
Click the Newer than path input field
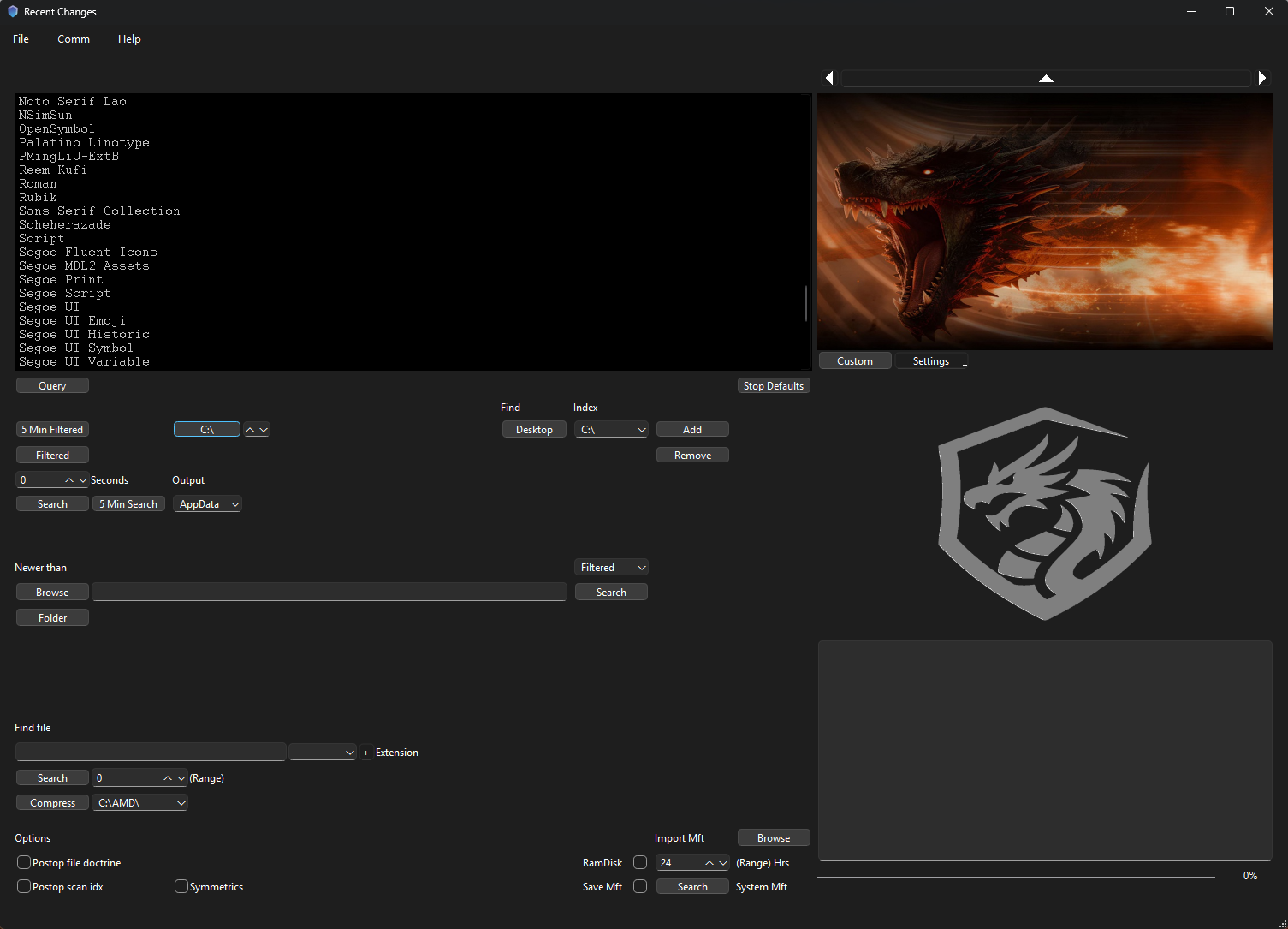[329, 593]
